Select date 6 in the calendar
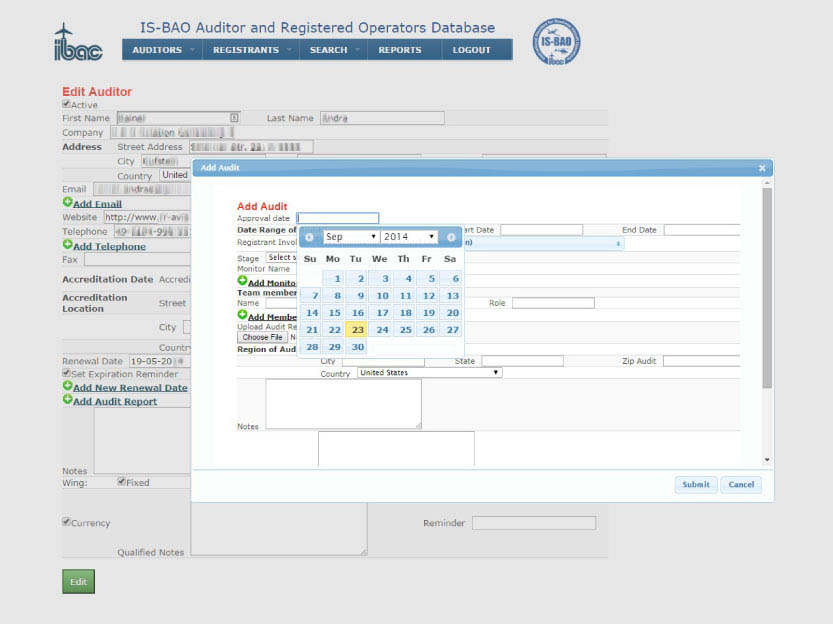The image size is (833, 624). [451, 278]
